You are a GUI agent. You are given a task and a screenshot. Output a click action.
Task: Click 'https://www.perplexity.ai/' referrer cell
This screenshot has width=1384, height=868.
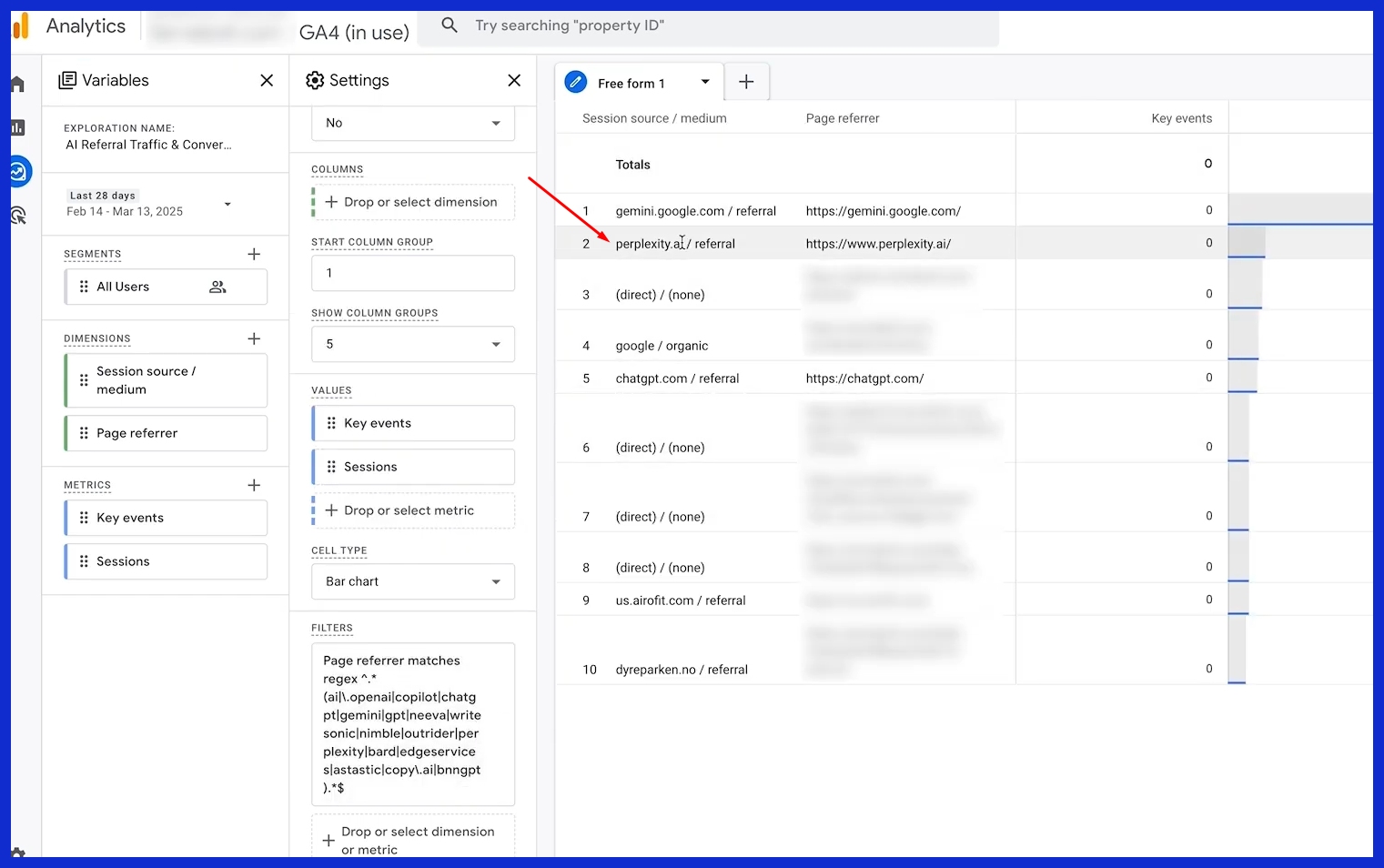point(878,244)
